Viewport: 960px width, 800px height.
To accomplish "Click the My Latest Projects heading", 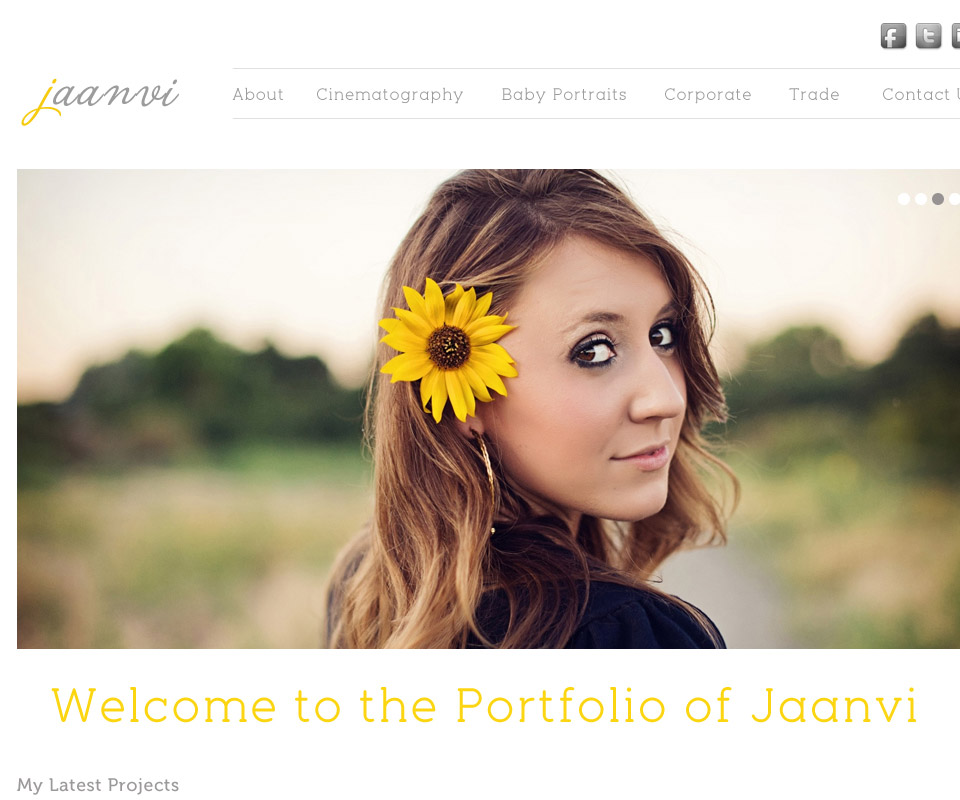I will [x=98, y=785].
